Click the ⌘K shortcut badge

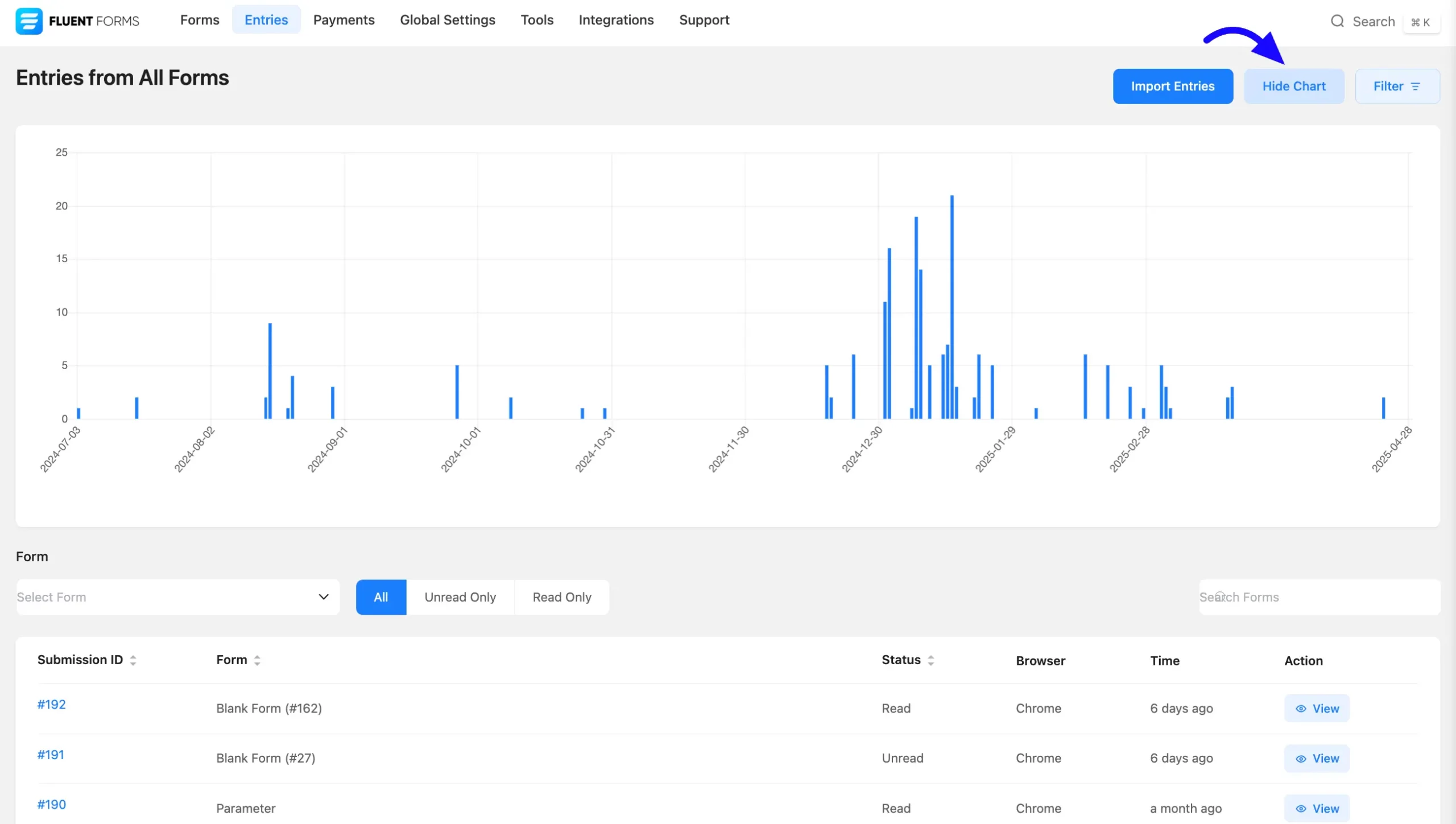1421,22
